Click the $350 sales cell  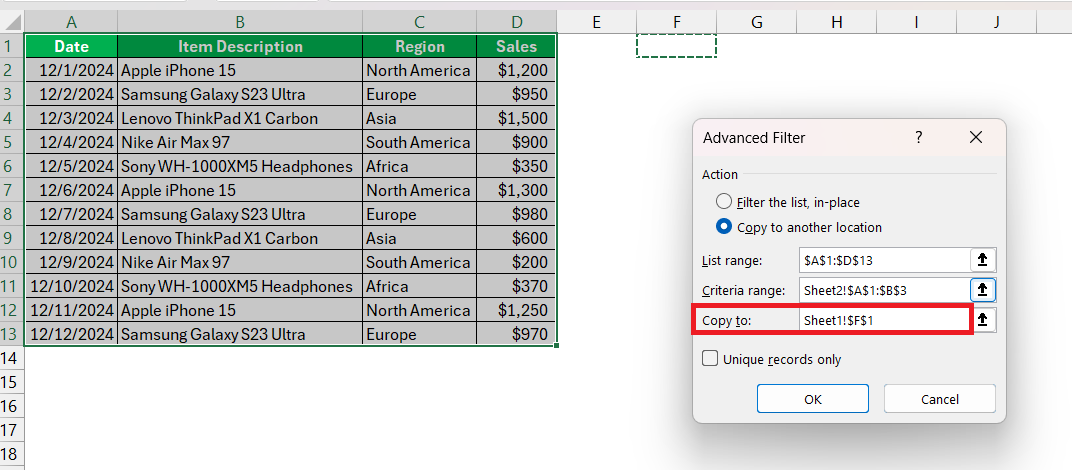coord(517,166)
